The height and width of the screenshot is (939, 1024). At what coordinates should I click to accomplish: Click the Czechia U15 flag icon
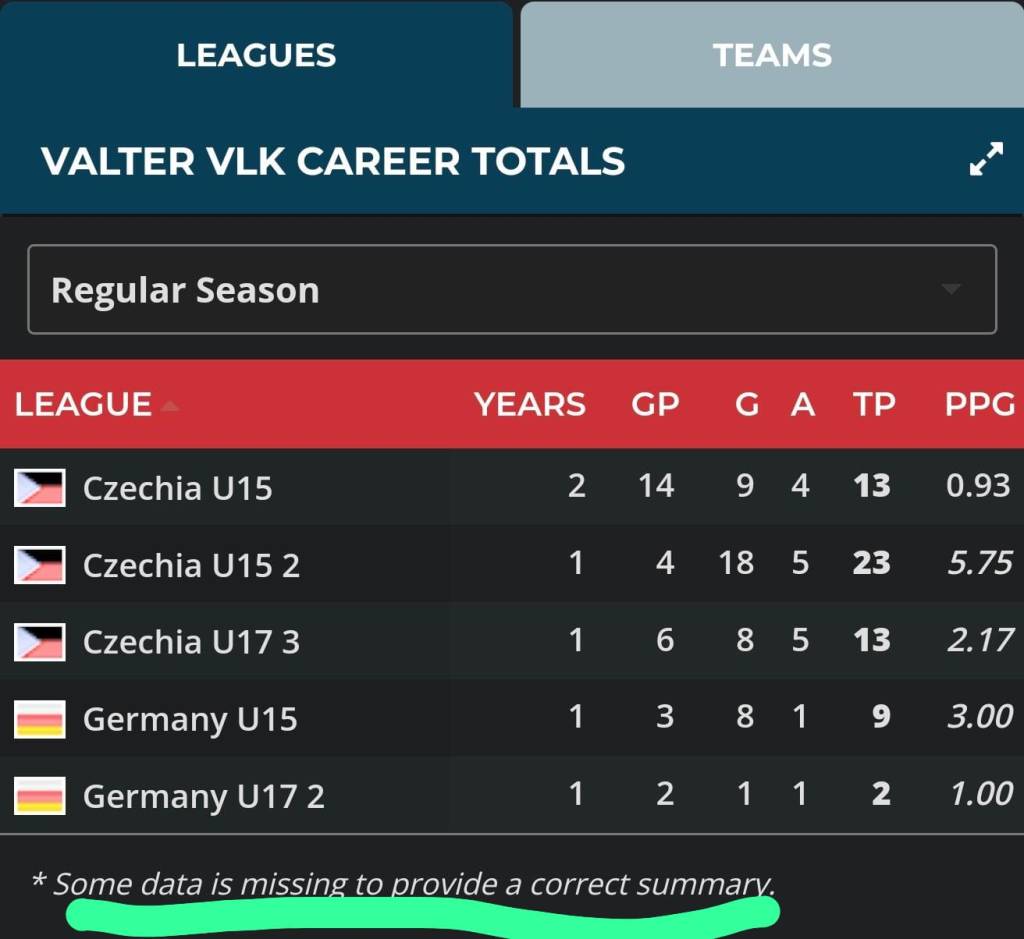(x=40, y=488)
